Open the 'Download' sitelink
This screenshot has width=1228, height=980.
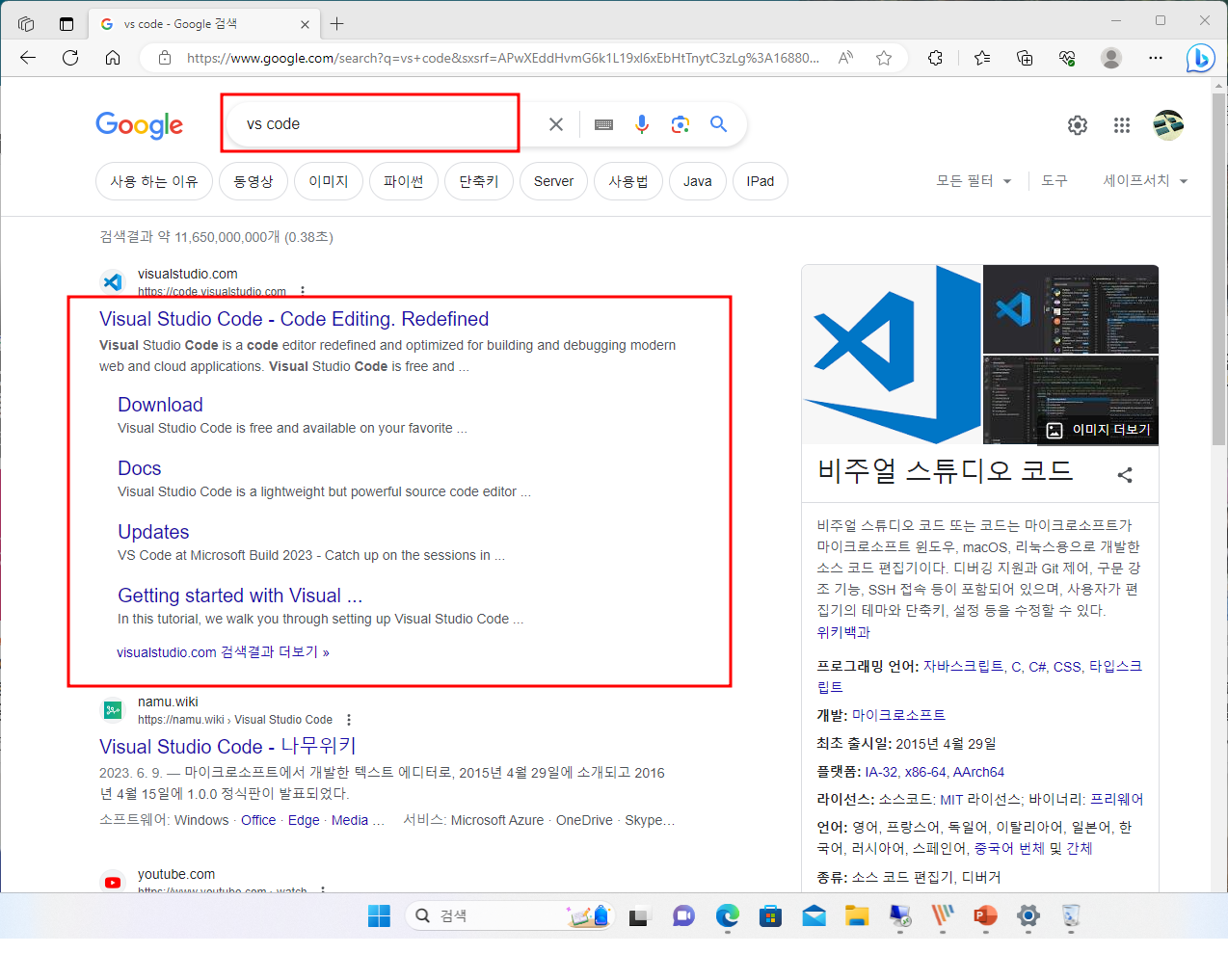click(160, 405)
